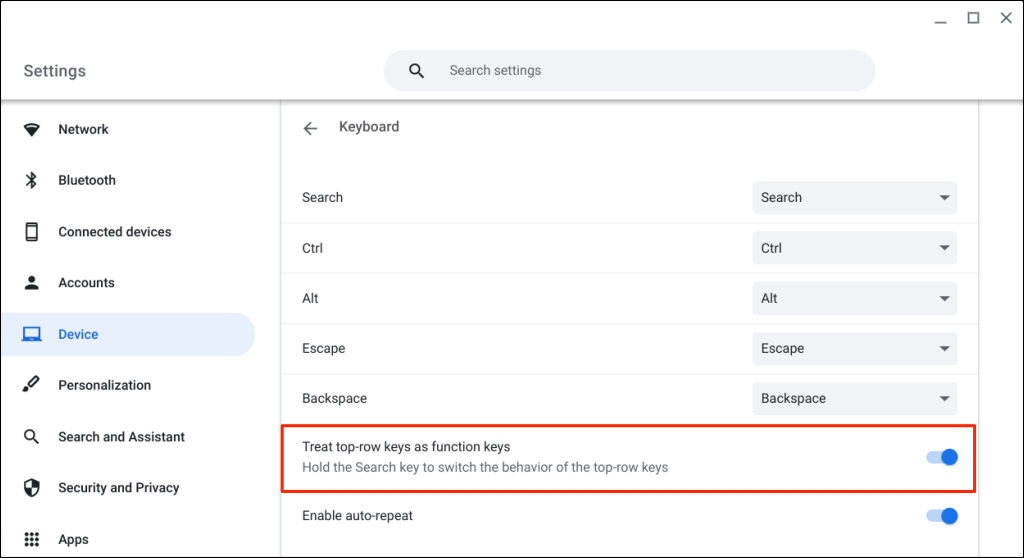Screen dimensions: 1024x558
Task: Maximize the Settings window
Action: pyautogui.click(x=973, y=18)
